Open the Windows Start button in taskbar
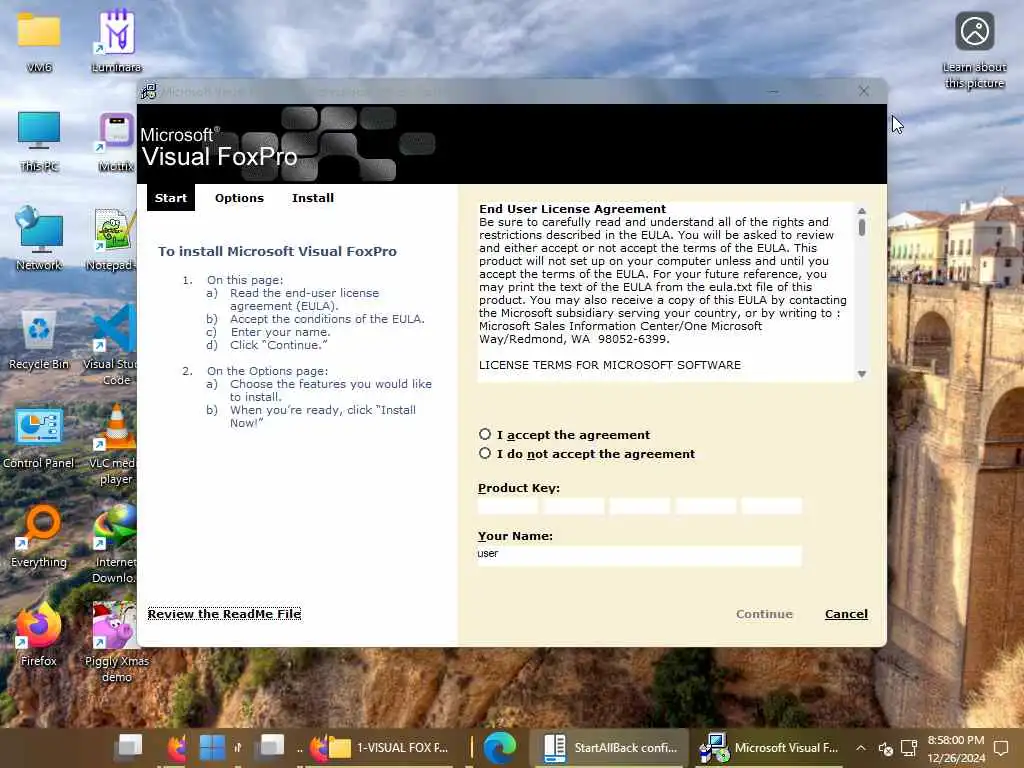This screenshot has width=1024, height=768. (212, 748)
